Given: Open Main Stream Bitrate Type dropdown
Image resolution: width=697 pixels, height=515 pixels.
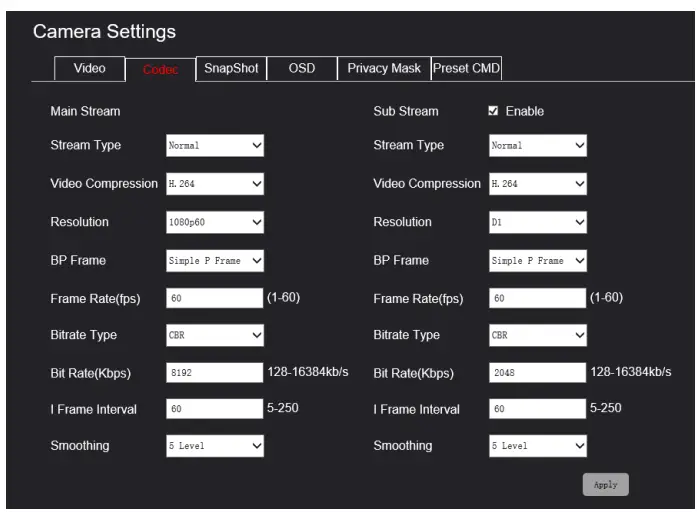Looking at the screenshot, I should [x=214, y=335].
